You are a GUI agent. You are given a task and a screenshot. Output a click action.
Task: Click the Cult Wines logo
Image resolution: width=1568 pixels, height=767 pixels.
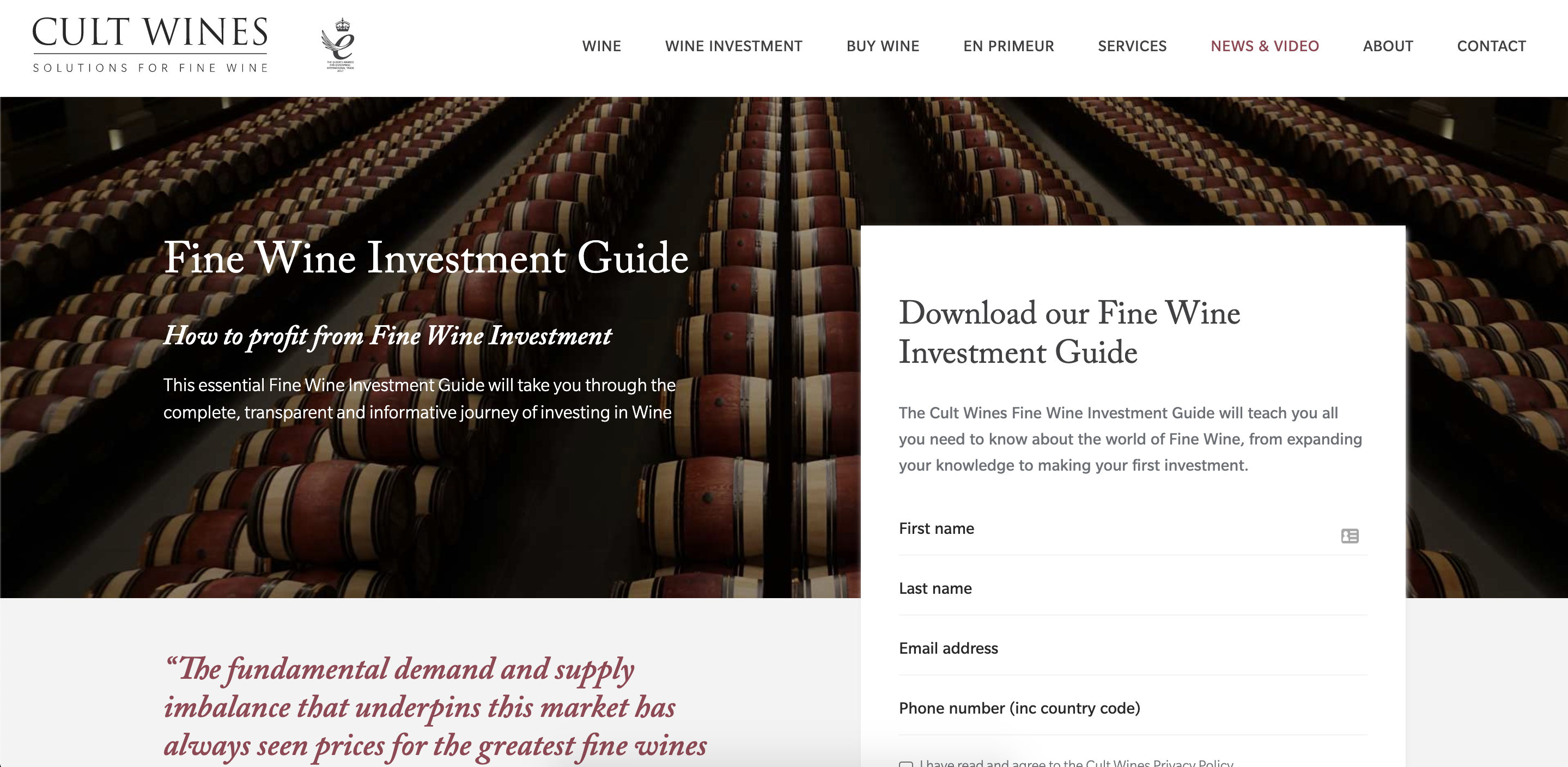click(x=150, y=45)
